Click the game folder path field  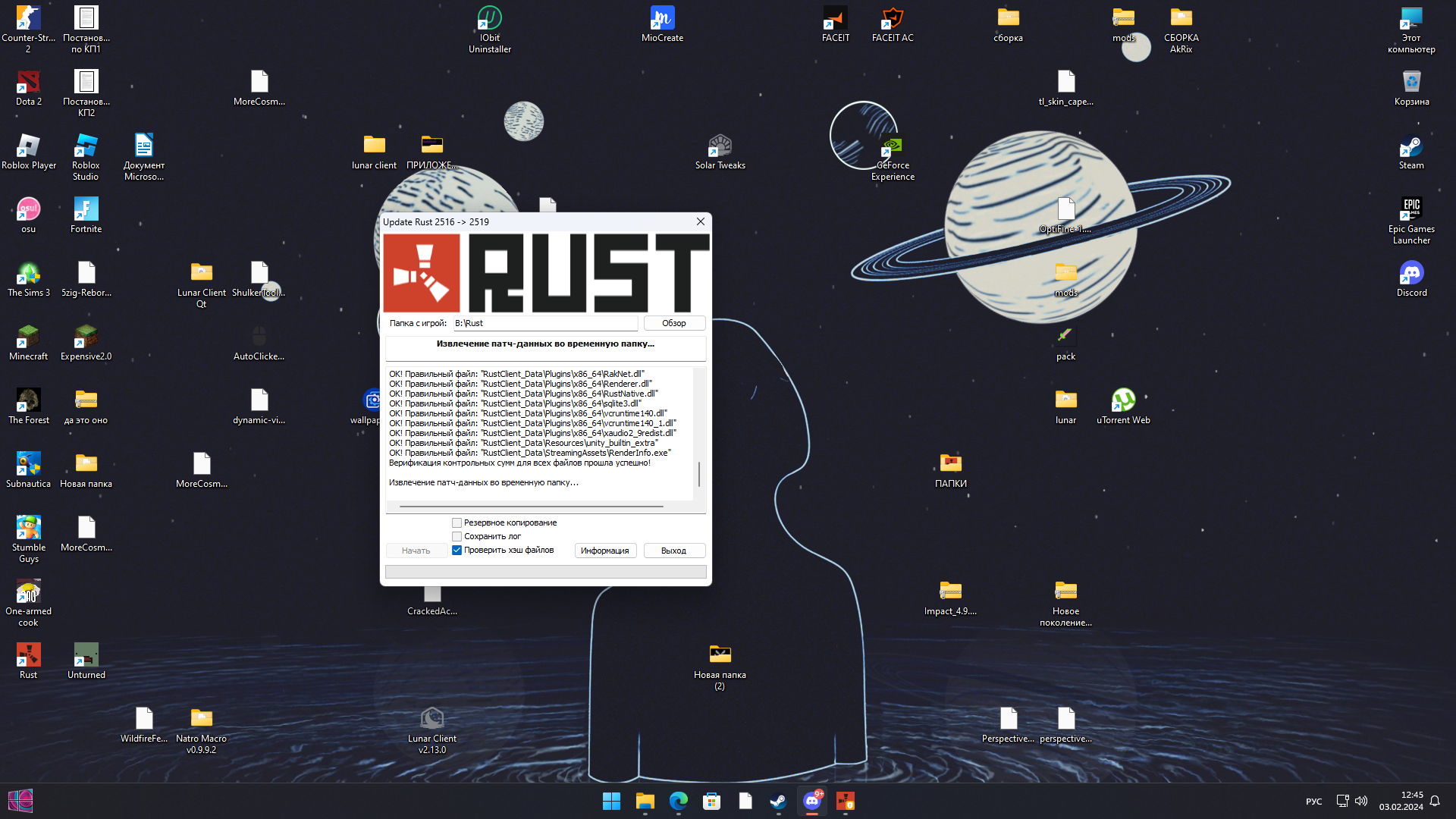(x=545, y=323)
